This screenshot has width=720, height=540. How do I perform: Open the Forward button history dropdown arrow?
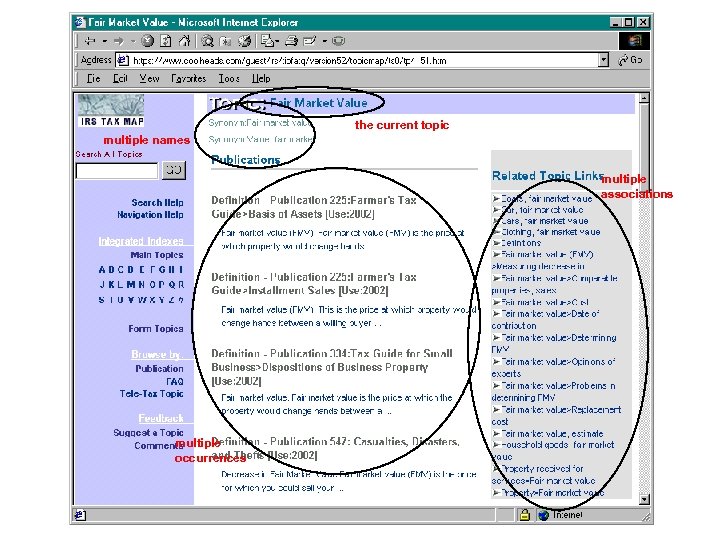point(133,41)
